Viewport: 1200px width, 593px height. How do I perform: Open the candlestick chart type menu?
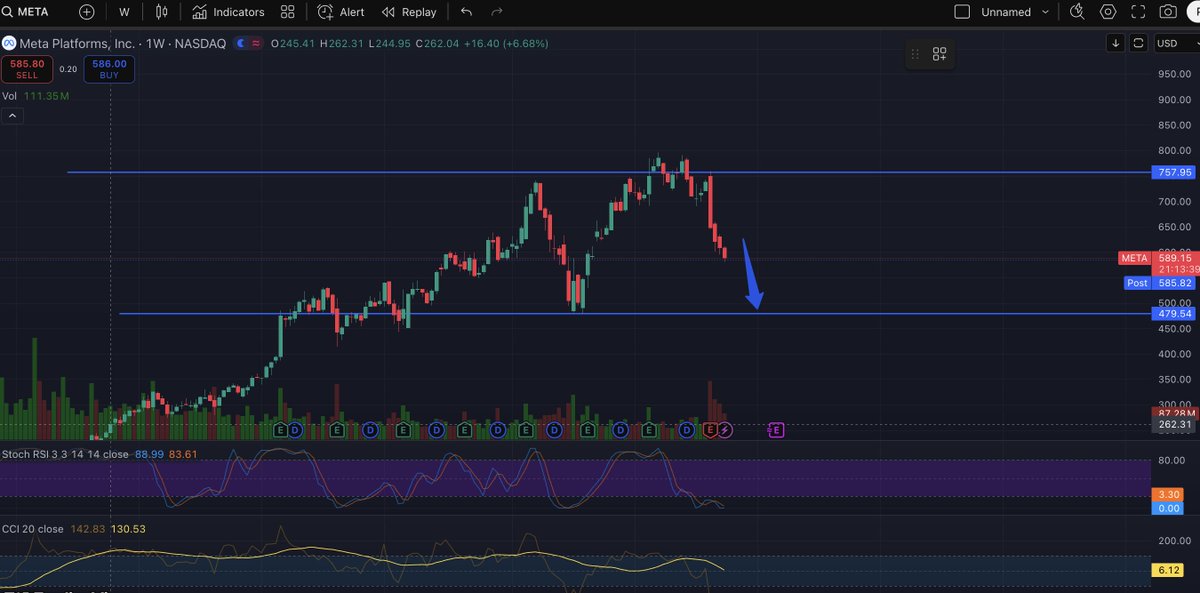[x=162, y=12]
